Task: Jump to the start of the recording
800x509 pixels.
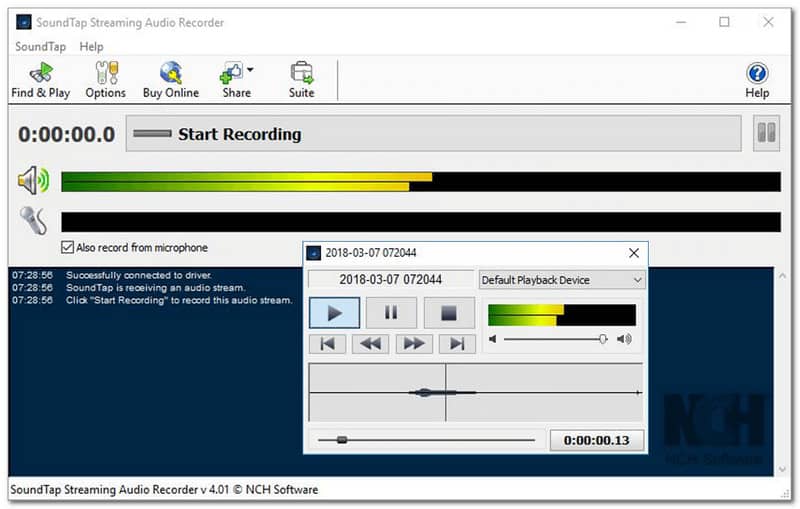Action: click(x=328, y=344)
